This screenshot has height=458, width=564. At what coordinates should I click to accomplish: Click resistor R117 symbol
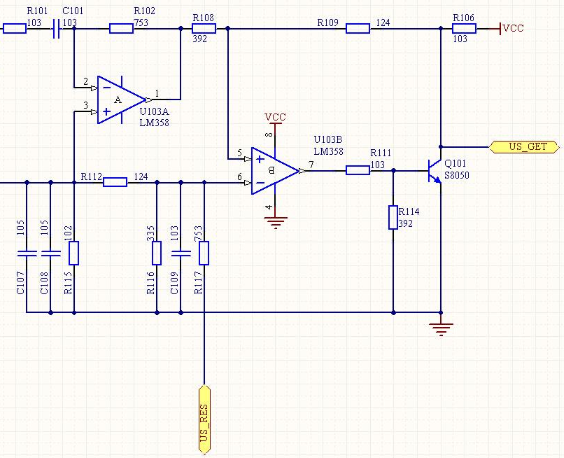pos(204,253)
